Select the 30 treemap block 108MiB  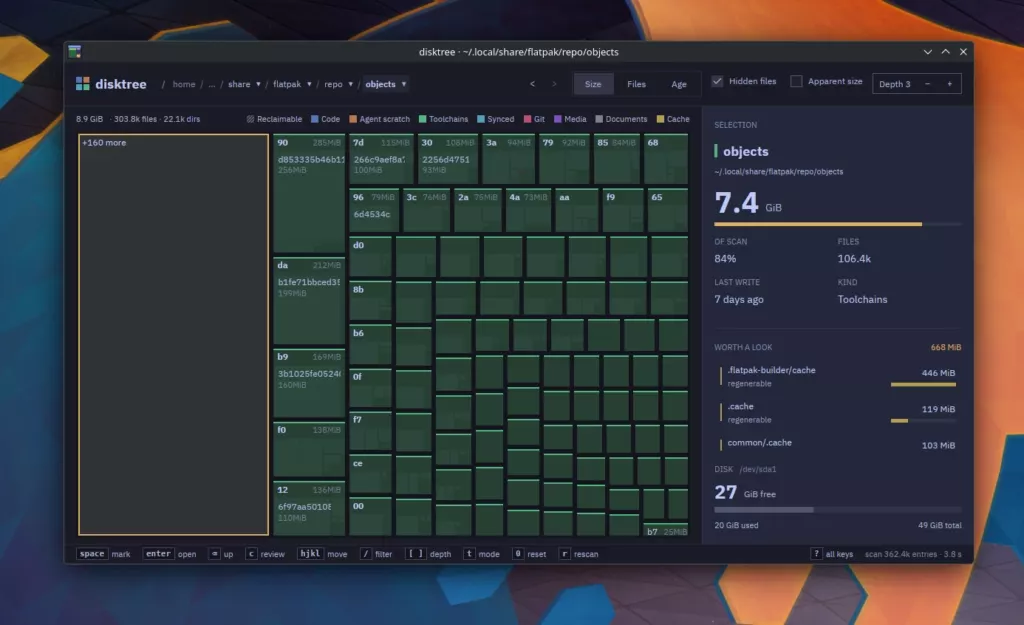[448, 159]
